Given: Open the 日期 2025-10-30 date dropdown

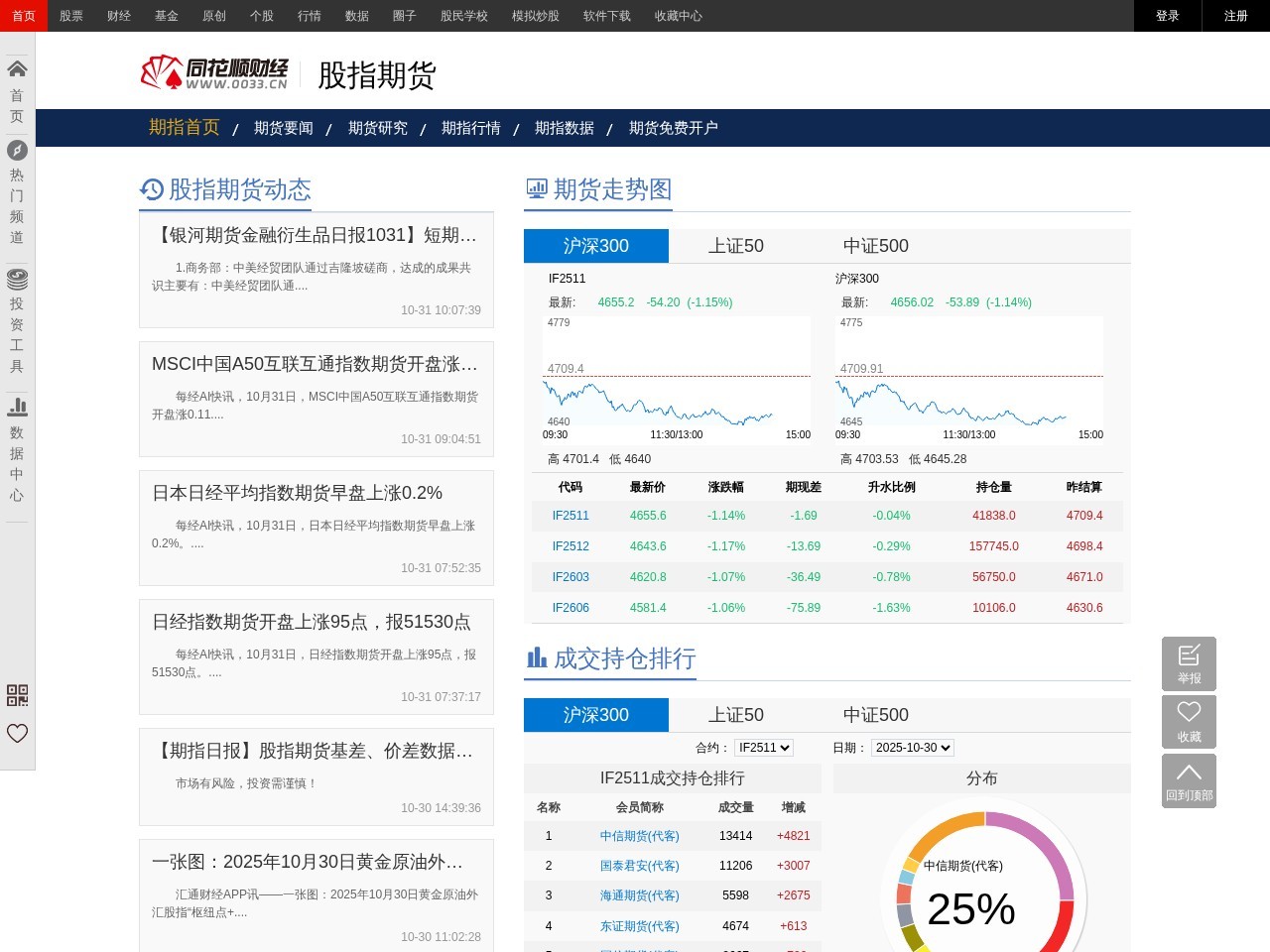Looking at the screenshot, I should (913, 748).
